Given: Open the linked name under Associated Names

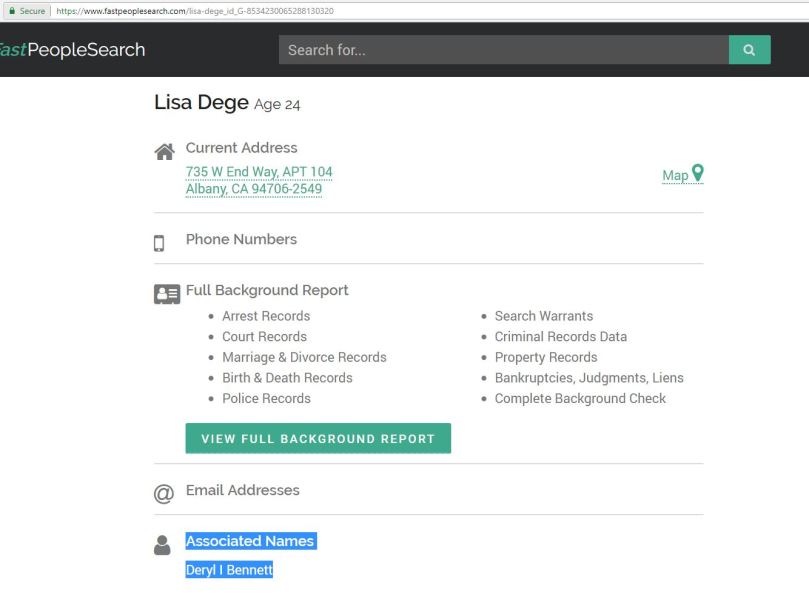Looking at the screenshot, I should (x=229, y=570).
